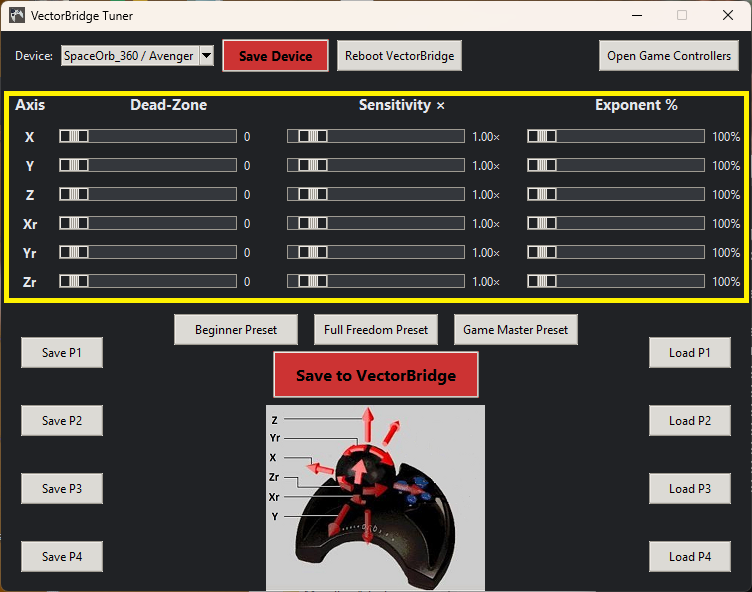
Task: Click the Xr axis Dead-Zone slider
Action: coord(148,223)
